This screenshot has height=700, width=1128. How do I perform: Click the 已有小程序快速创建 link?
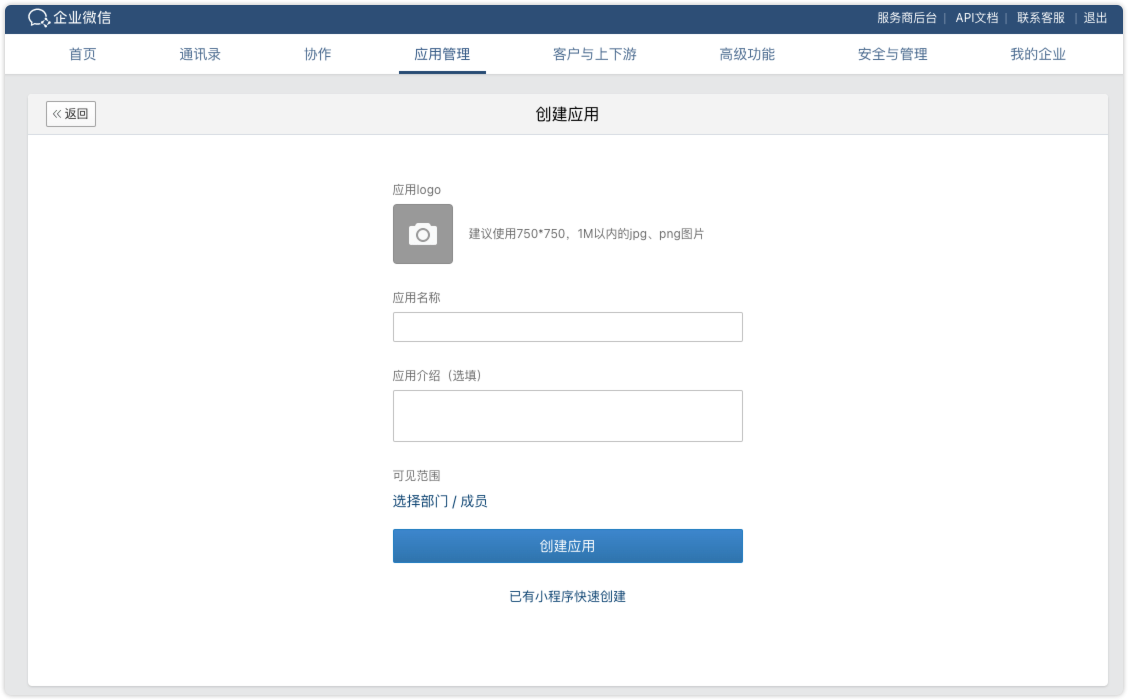point(568,596)
